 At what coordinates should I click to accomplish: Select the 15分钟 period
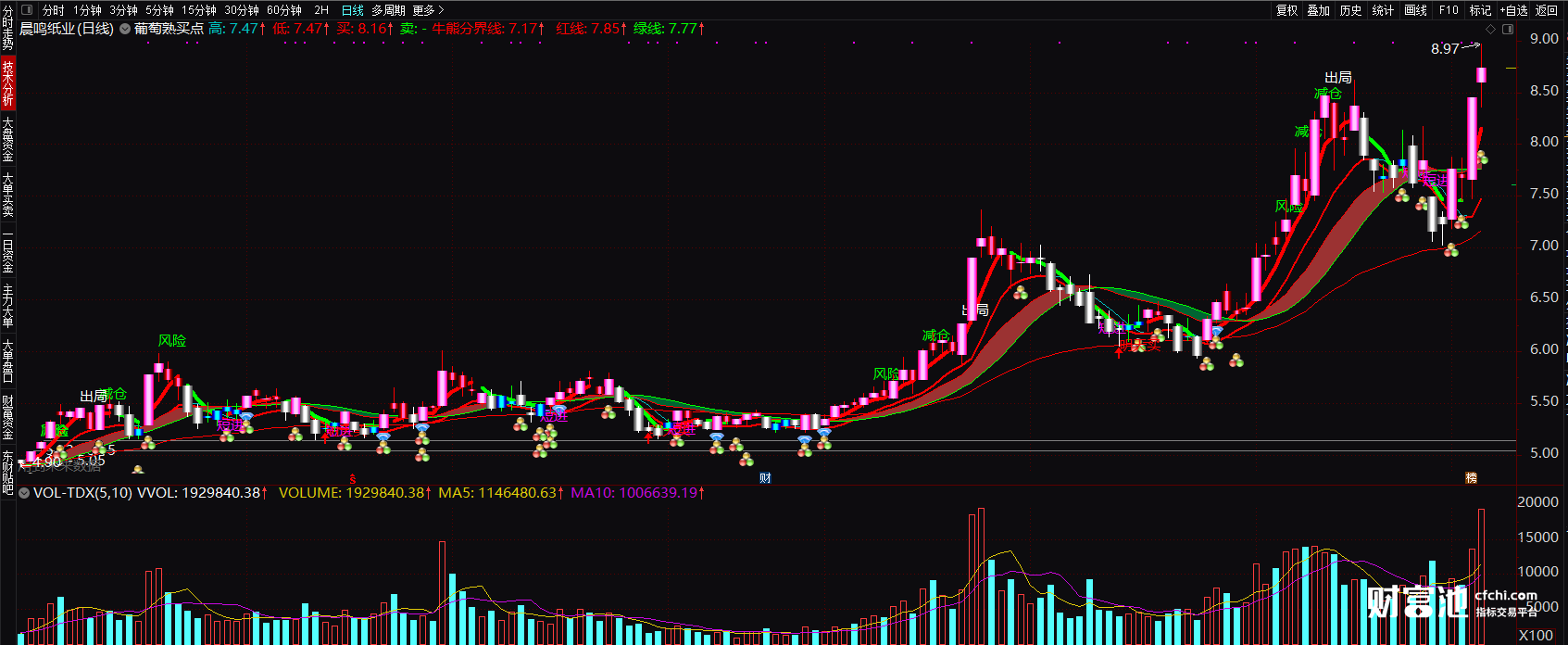pyautogui.click(x=199, y=10)
